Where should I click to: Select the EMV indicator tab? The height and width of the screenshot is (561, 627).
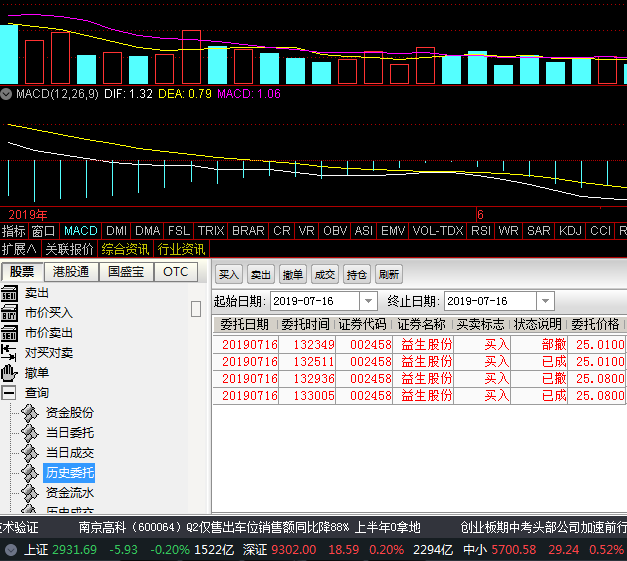click(x=393, y=231)
